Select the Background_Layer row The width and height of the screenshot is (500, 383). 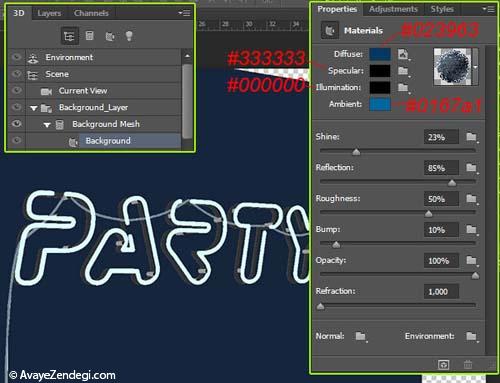click(x=103, y=107)
